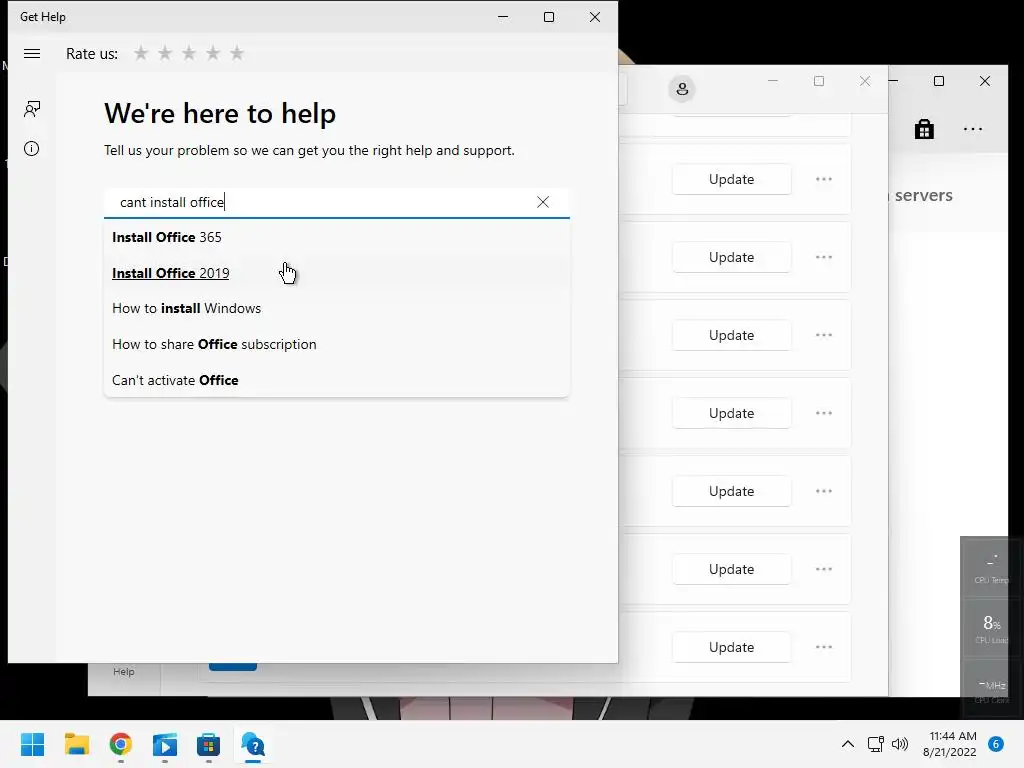This screenshot has width=1024, height=768.
Task: Open the profile account icon in Store window
Action: pyautogui.click(x=682, y=89)
